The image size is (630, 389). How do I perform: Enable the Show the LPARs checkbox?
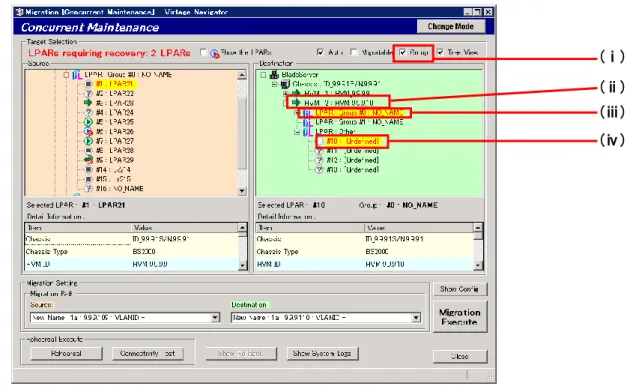pyautogui.click(x=204, y=53)
